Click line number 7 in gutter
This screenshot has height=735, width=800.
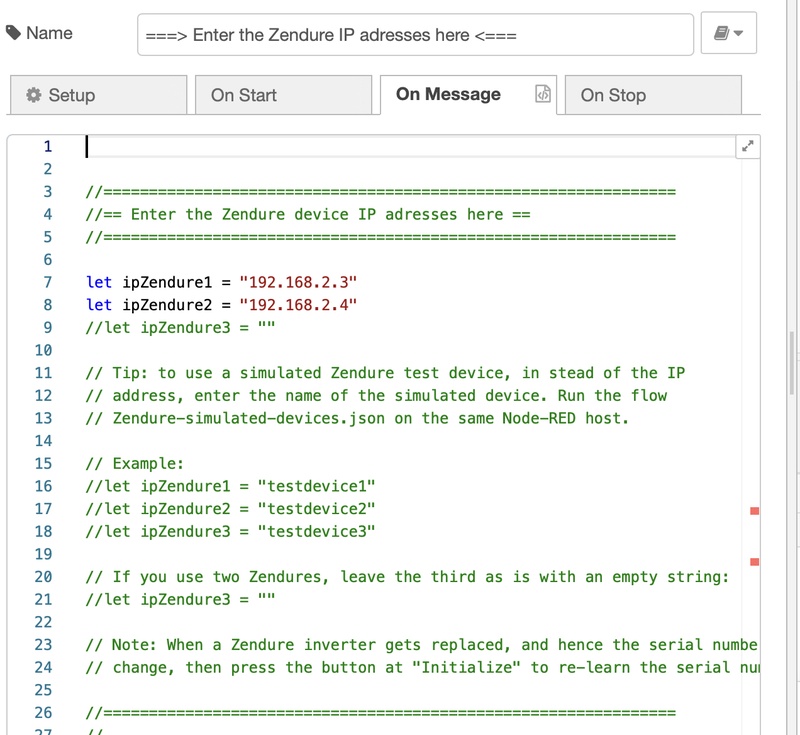pyautogui.click(x=47, y=282)
